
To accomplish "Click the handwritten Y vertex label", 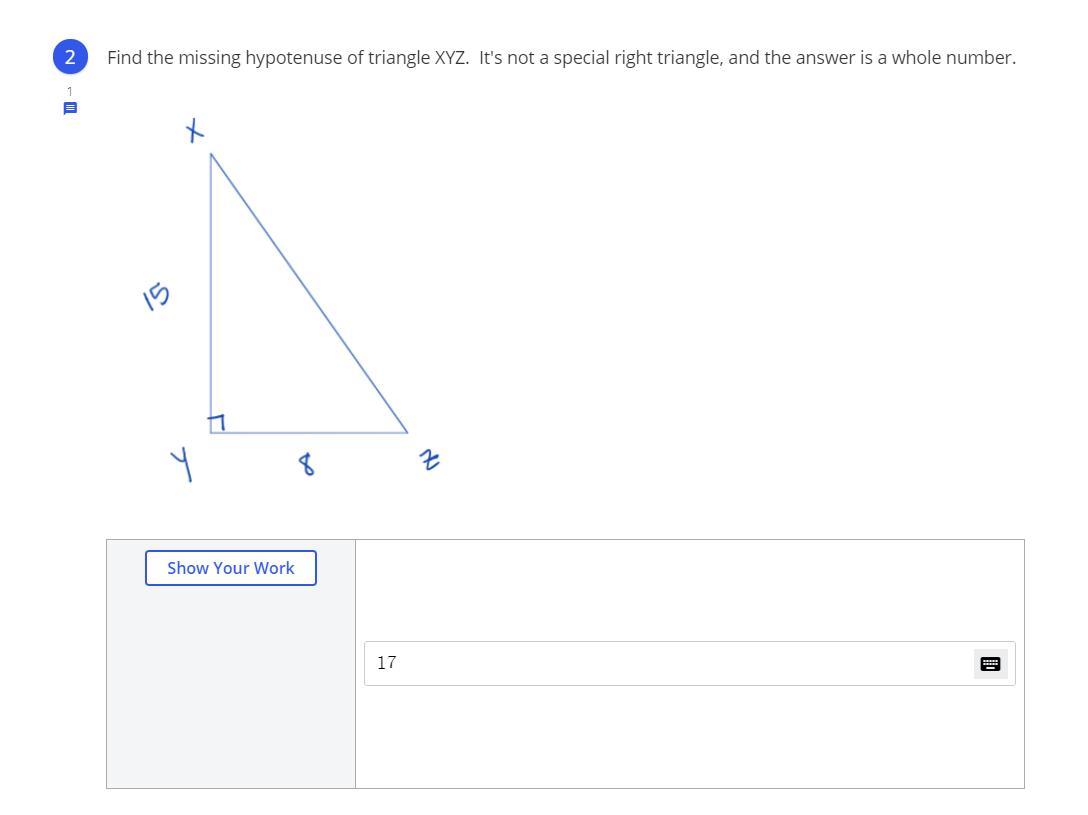I will [x=183, y=463].
